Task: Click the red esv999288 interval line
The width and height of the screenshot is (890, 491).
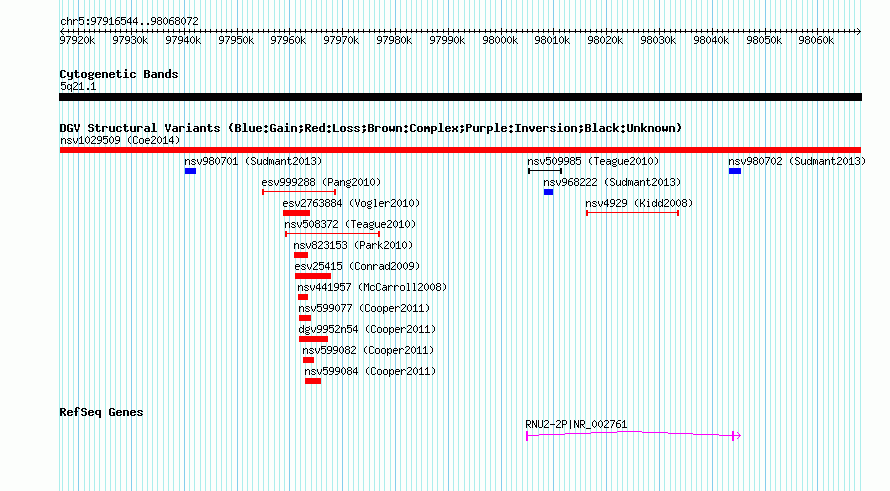Action: click(x=299, y=192)
